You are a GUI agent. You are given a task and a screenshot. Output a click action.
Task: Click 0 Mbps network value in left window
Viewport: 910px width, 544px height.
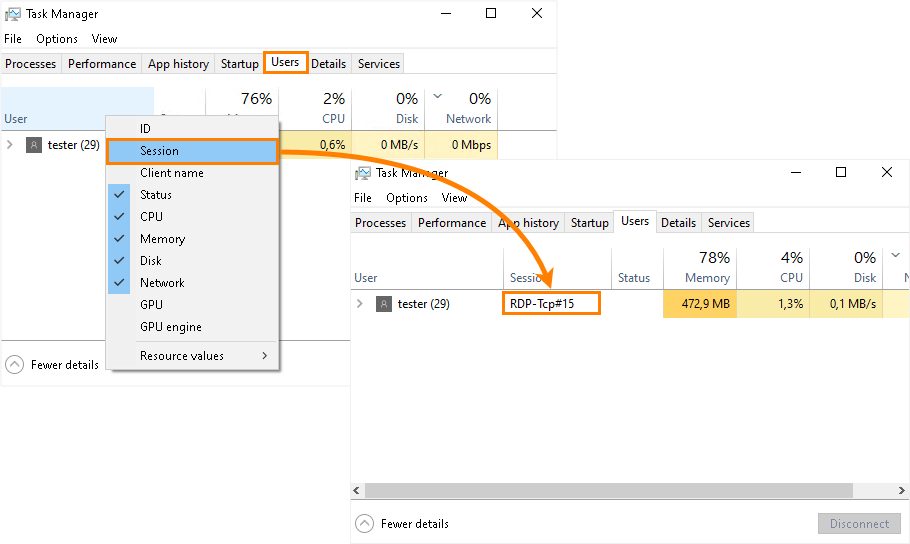tap(461, 145)
